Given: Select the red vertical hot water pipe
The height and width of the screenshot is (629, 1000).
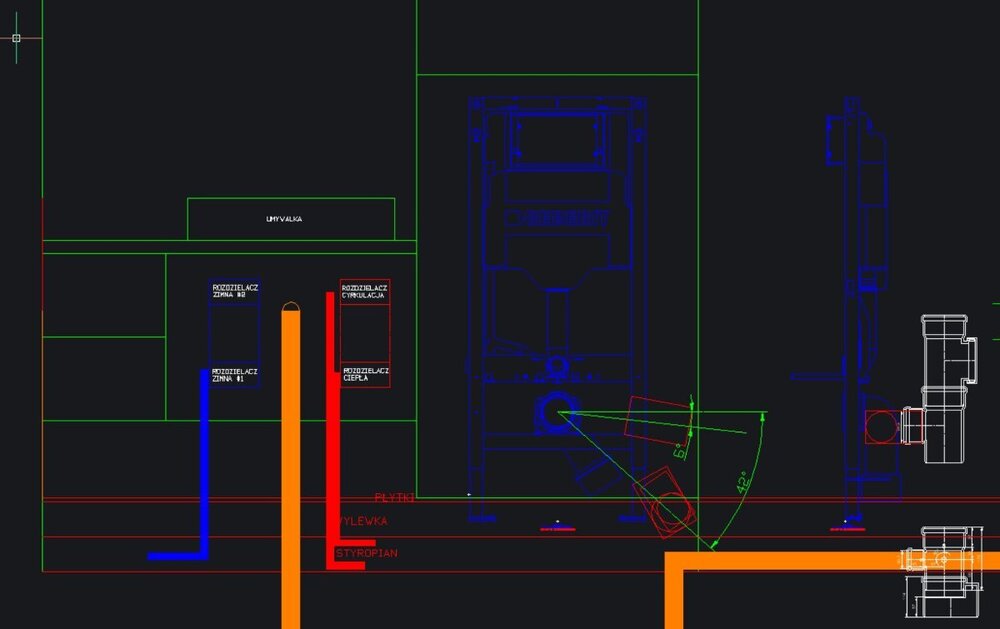Looking at the screenshot, I should click(330, 420).
